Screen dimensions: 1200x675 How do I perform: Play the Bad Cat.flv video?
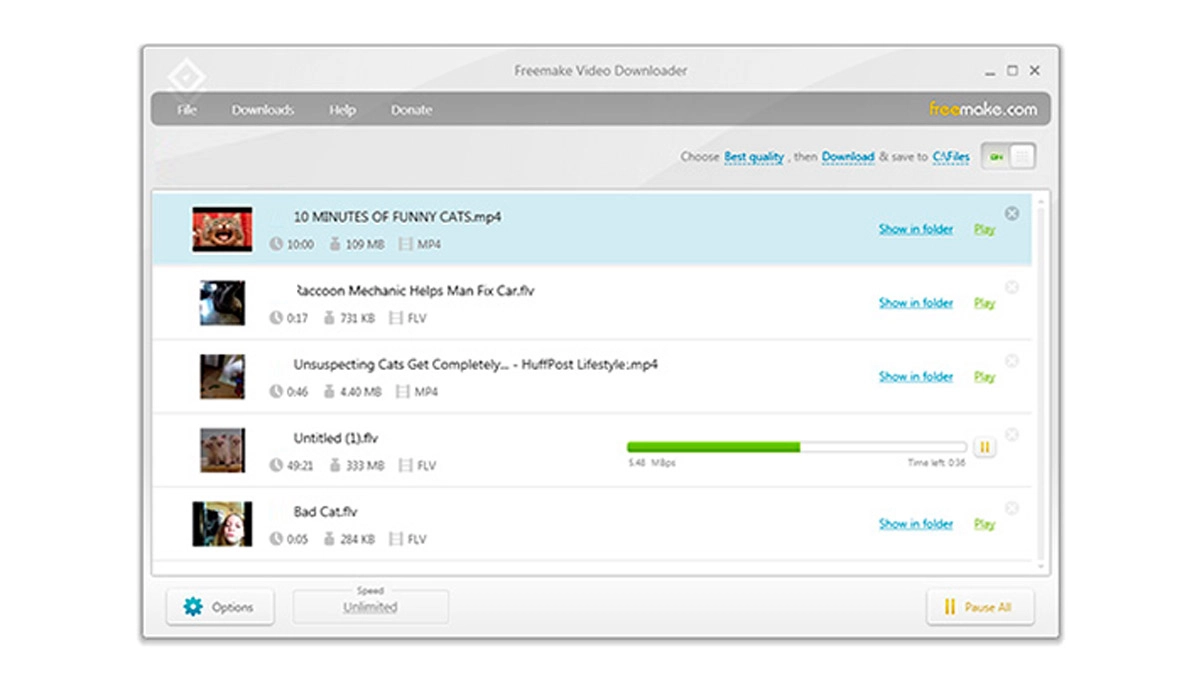pos(984,524)
